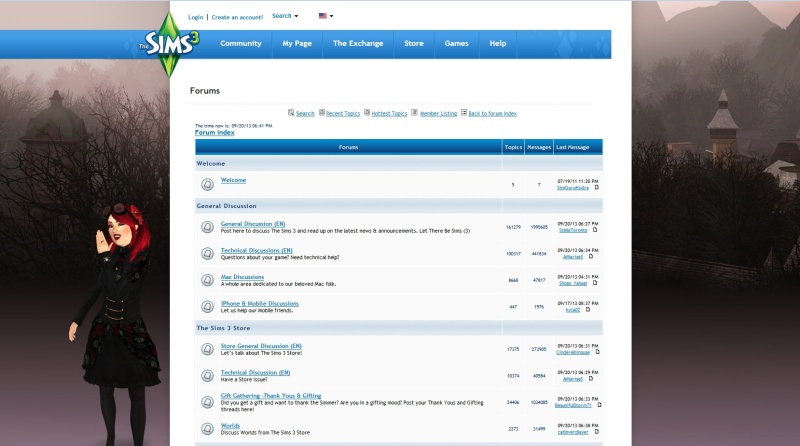Open General Discussion (EN) forum

coord(253,224)
